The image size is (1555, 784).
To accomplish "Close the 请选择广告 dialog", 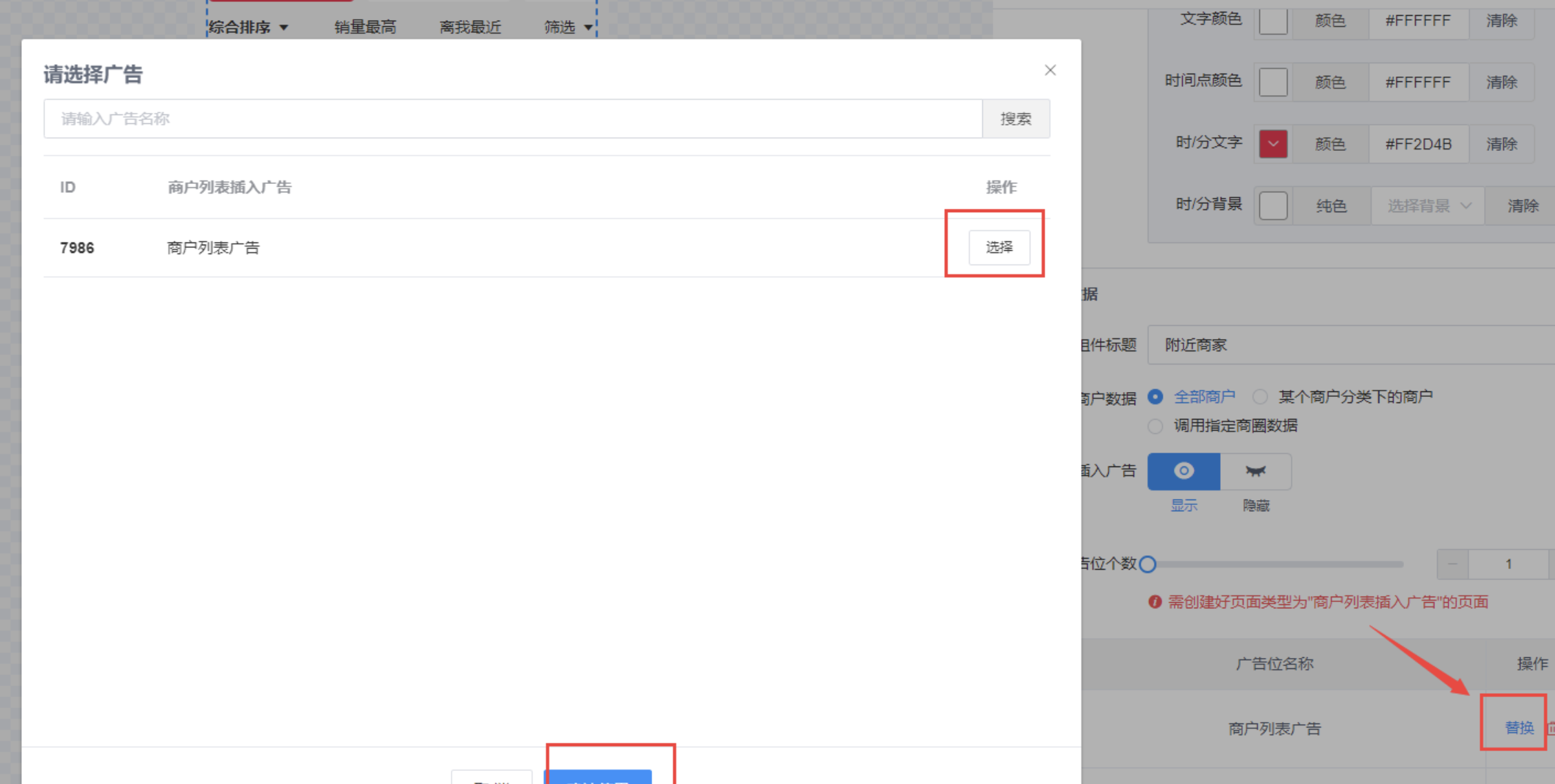I will click(x=1050, y=70).
